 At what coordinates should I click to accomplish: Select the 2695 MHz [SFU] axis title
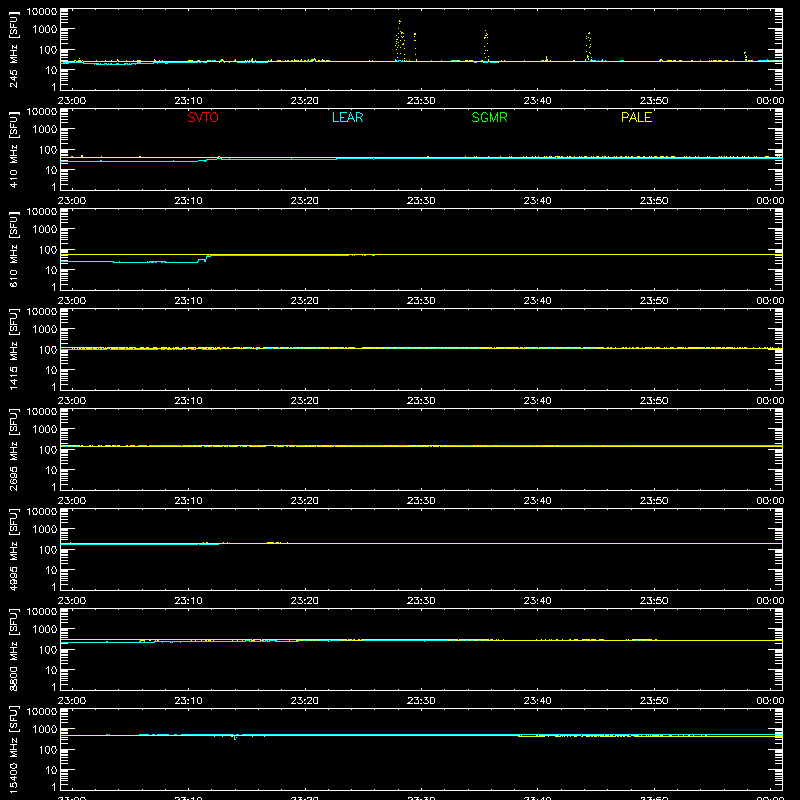click(x=13, y=449)
